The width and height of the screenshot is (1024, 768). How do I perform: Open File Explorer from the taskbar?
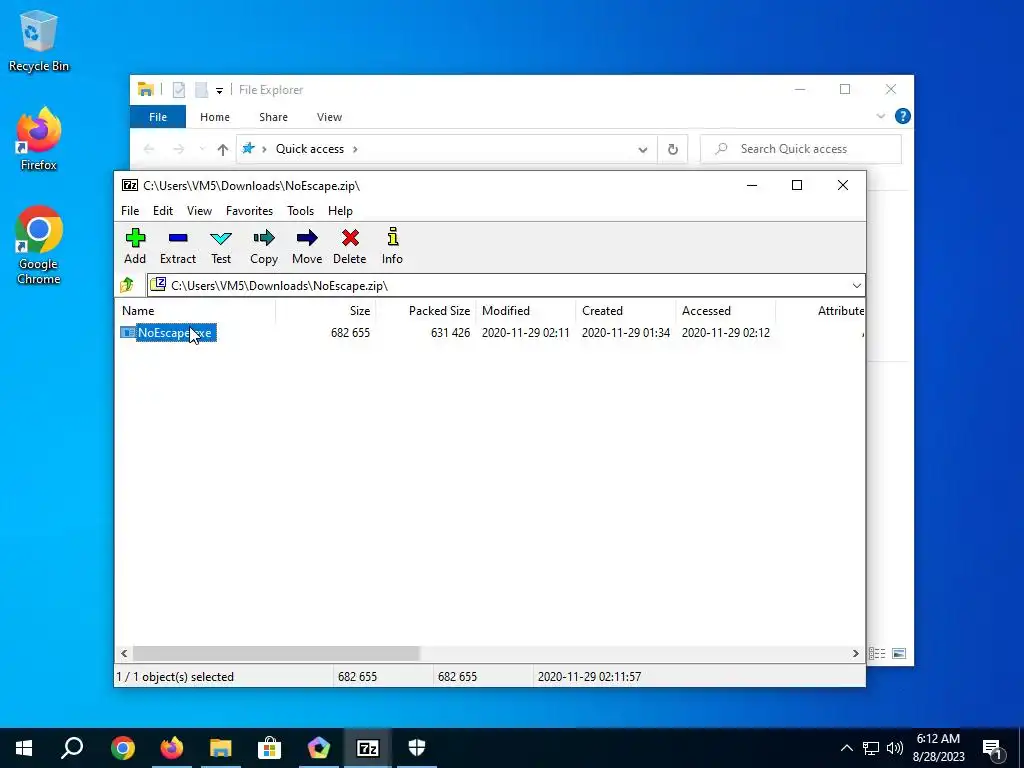[221, 748]
